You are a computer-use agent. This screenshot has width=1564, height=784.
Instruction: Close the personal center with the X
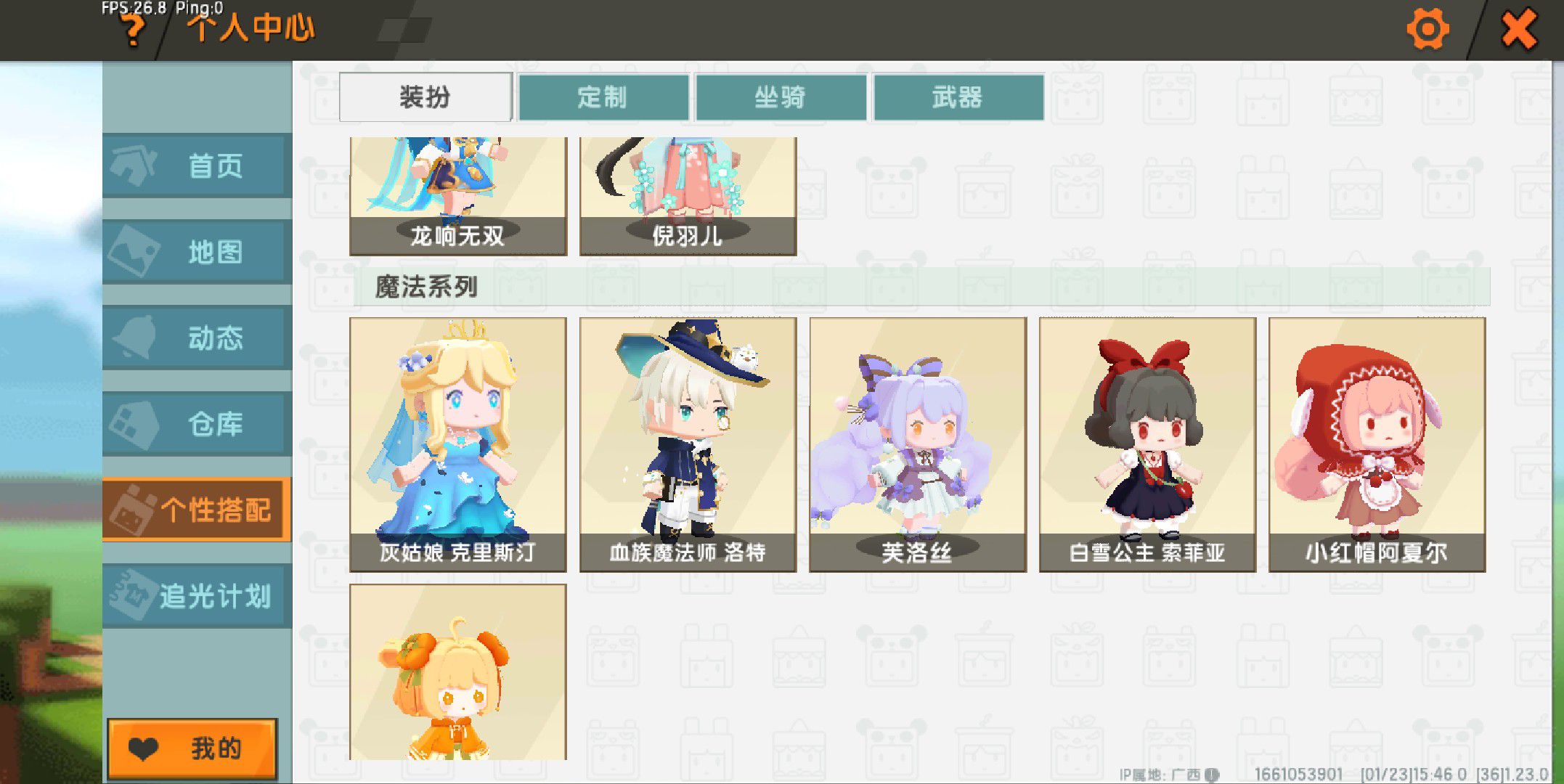tap(1518, 30)
